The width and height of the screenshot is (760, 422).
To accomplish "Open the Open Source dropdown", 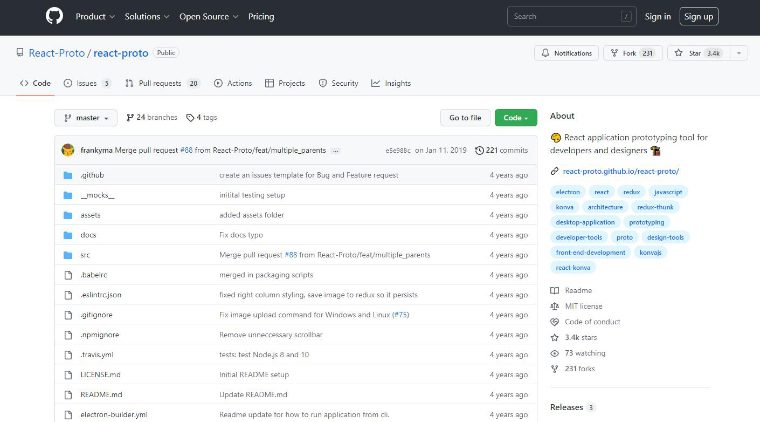I will coord(208,16).
